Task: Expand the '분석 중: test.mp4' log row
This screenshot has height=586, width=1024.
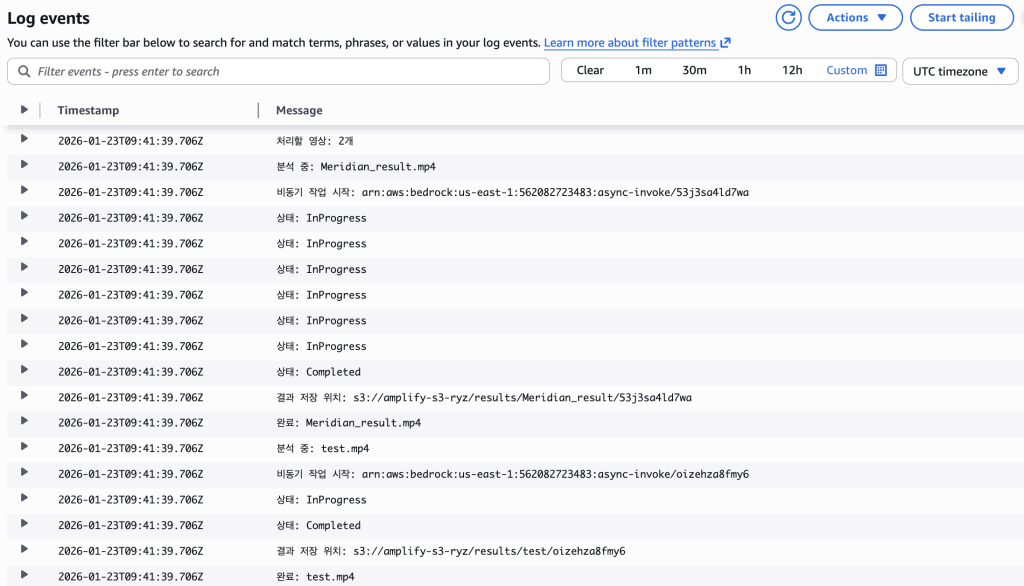Action: point(24,448)
